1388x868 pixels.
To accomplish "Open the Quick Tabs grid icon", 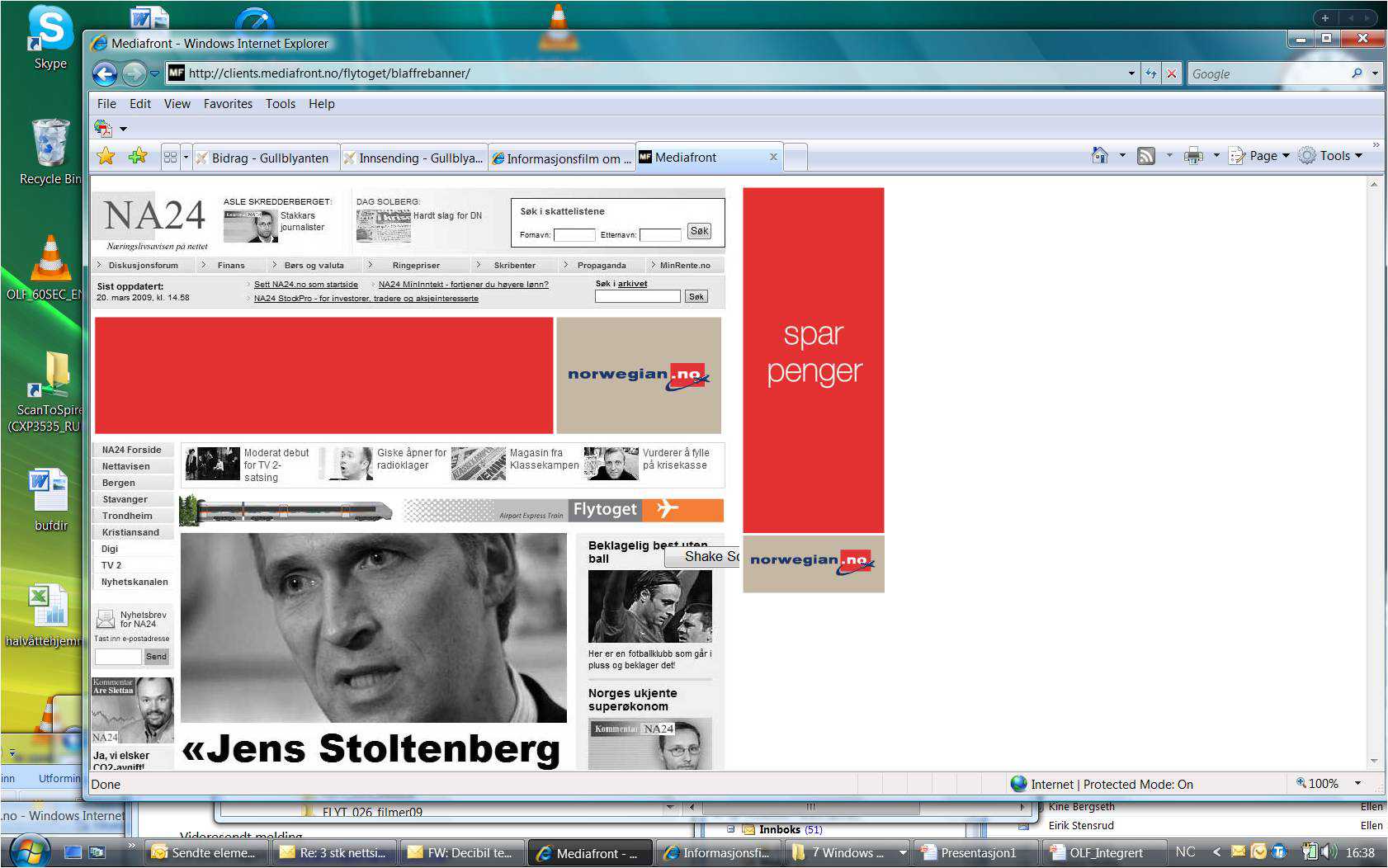I will (170, 157).
